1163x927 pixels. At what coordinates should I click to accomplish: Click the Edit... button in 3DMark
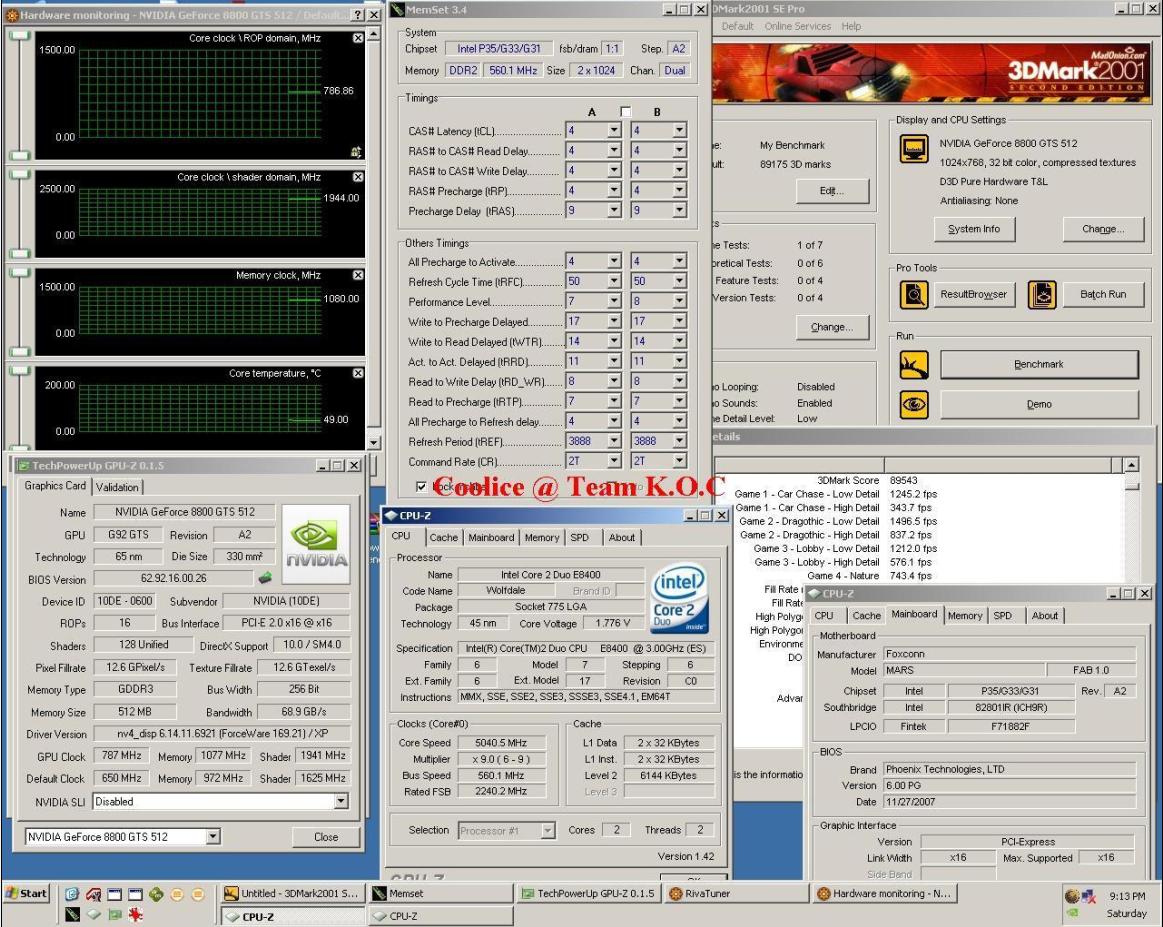tap(831, 191)
